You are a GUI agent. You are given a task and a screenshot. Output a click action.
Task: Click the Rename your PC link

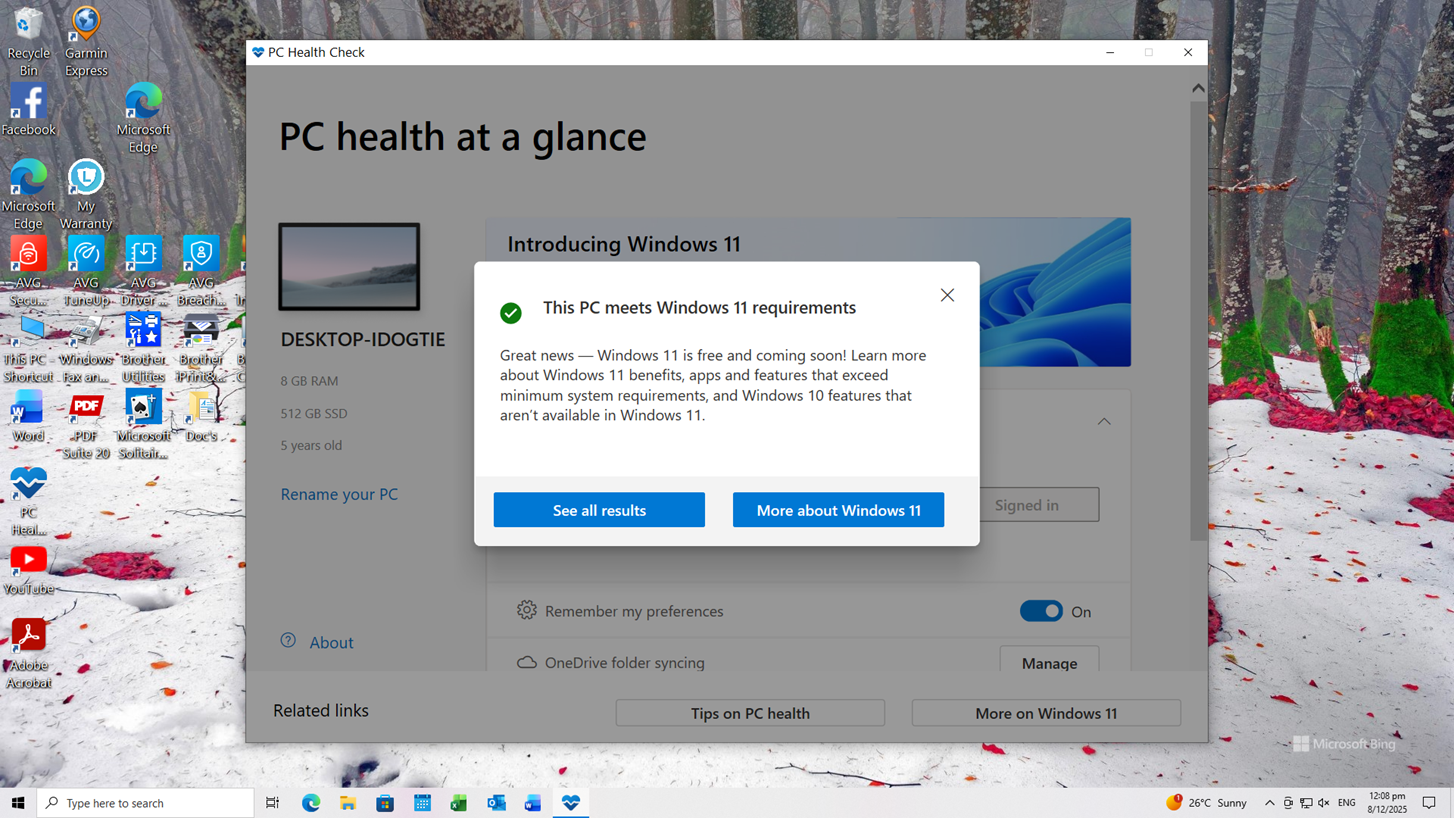339,494
